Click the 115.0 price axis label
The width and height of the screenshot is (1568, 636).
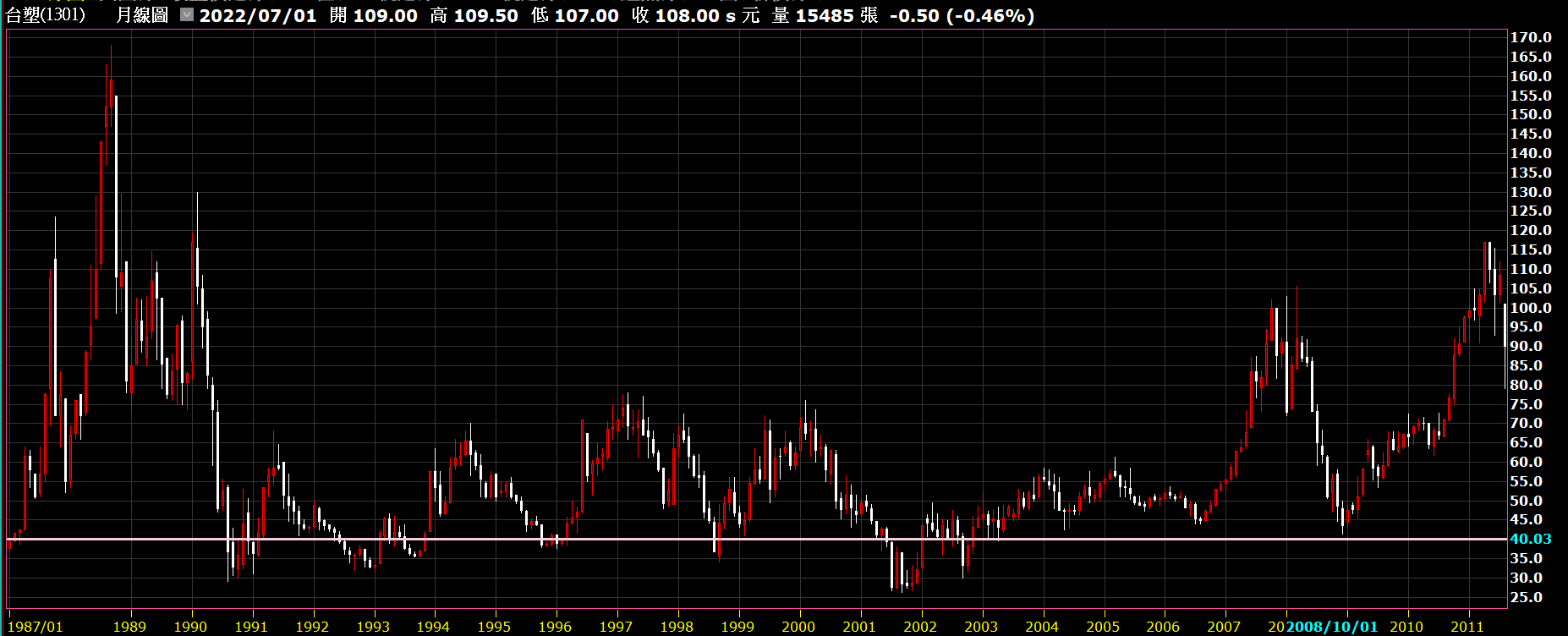coord(1531,249)
